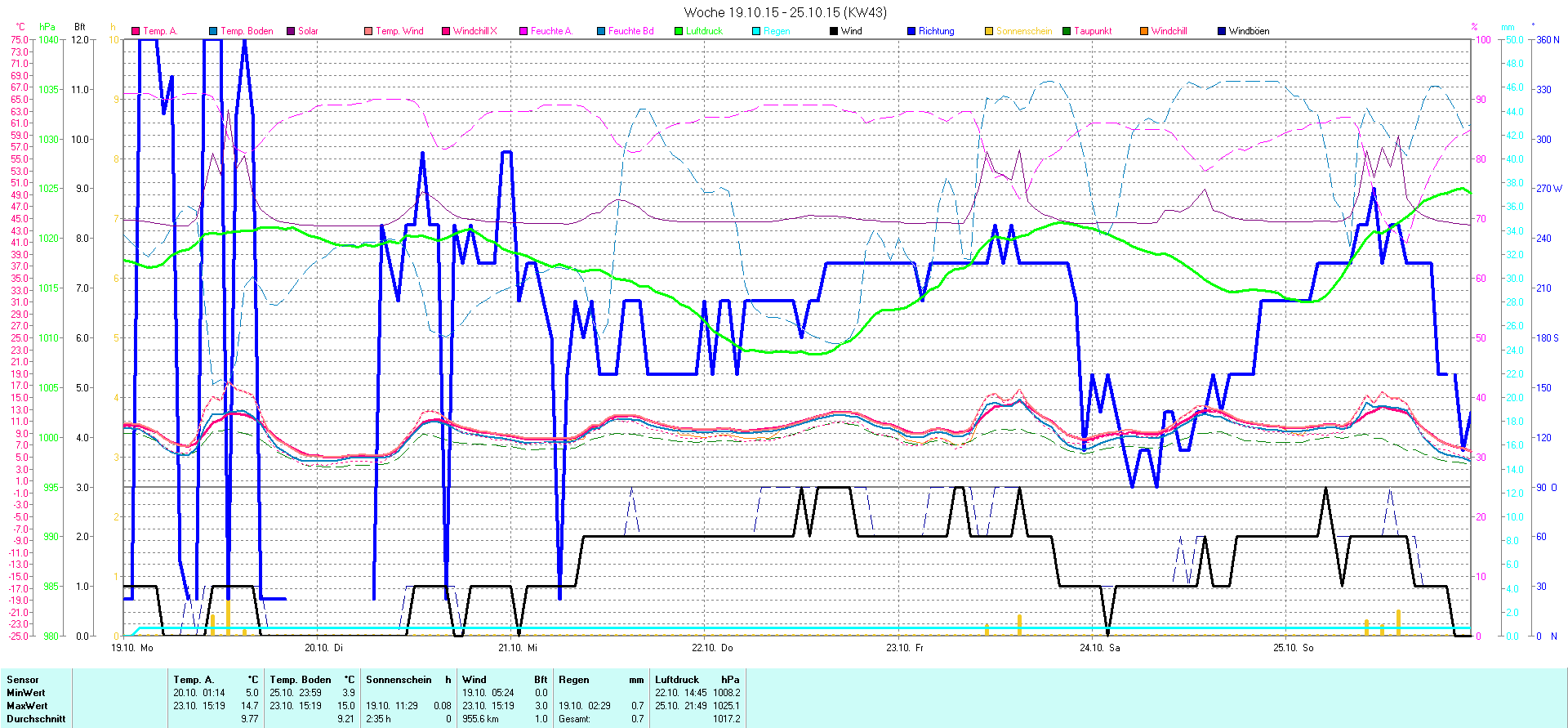The width and height of the screenshot is (1568, 728).
Task: Click the Temp. Wind legend label
Action: (x=399, y=31)
